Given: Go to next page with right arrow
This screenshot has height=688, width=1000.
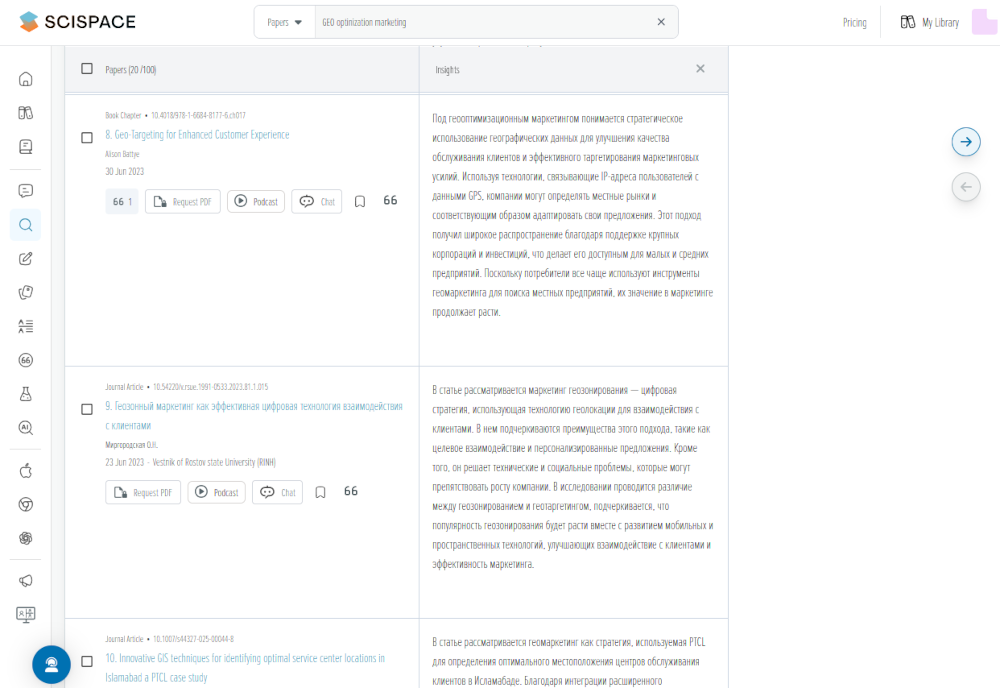Looking at the screenshot, I should click(x=966, y=142).
